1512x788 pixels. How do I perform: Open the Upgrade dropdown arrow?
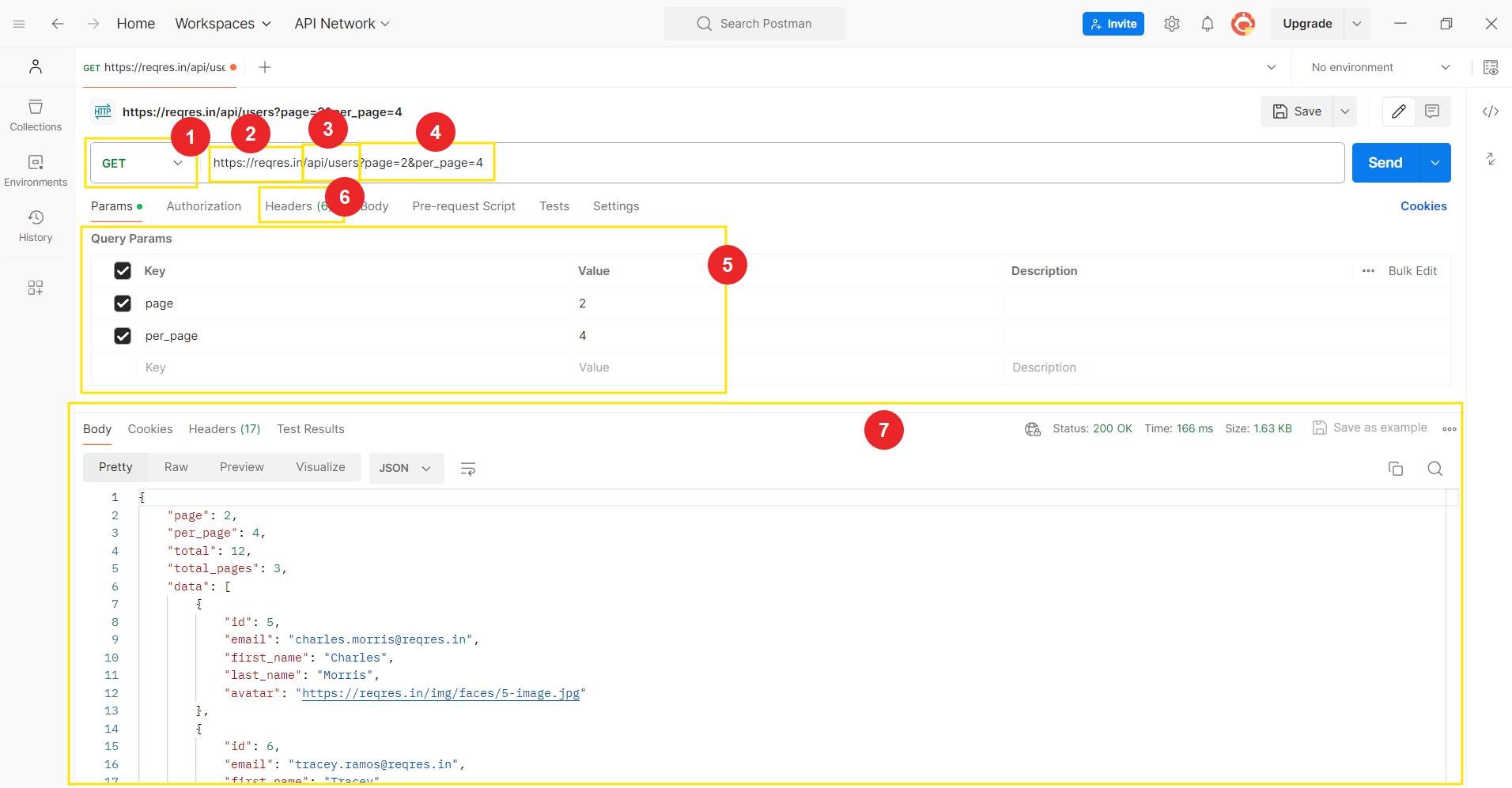tap(1357, 24)
